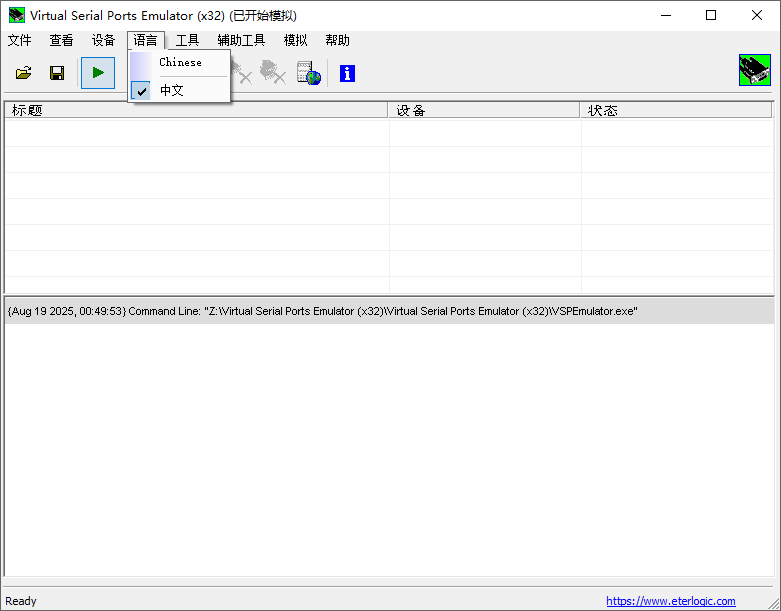Select the Command Line log entry
781x611 pixels.
coord(322,311)
